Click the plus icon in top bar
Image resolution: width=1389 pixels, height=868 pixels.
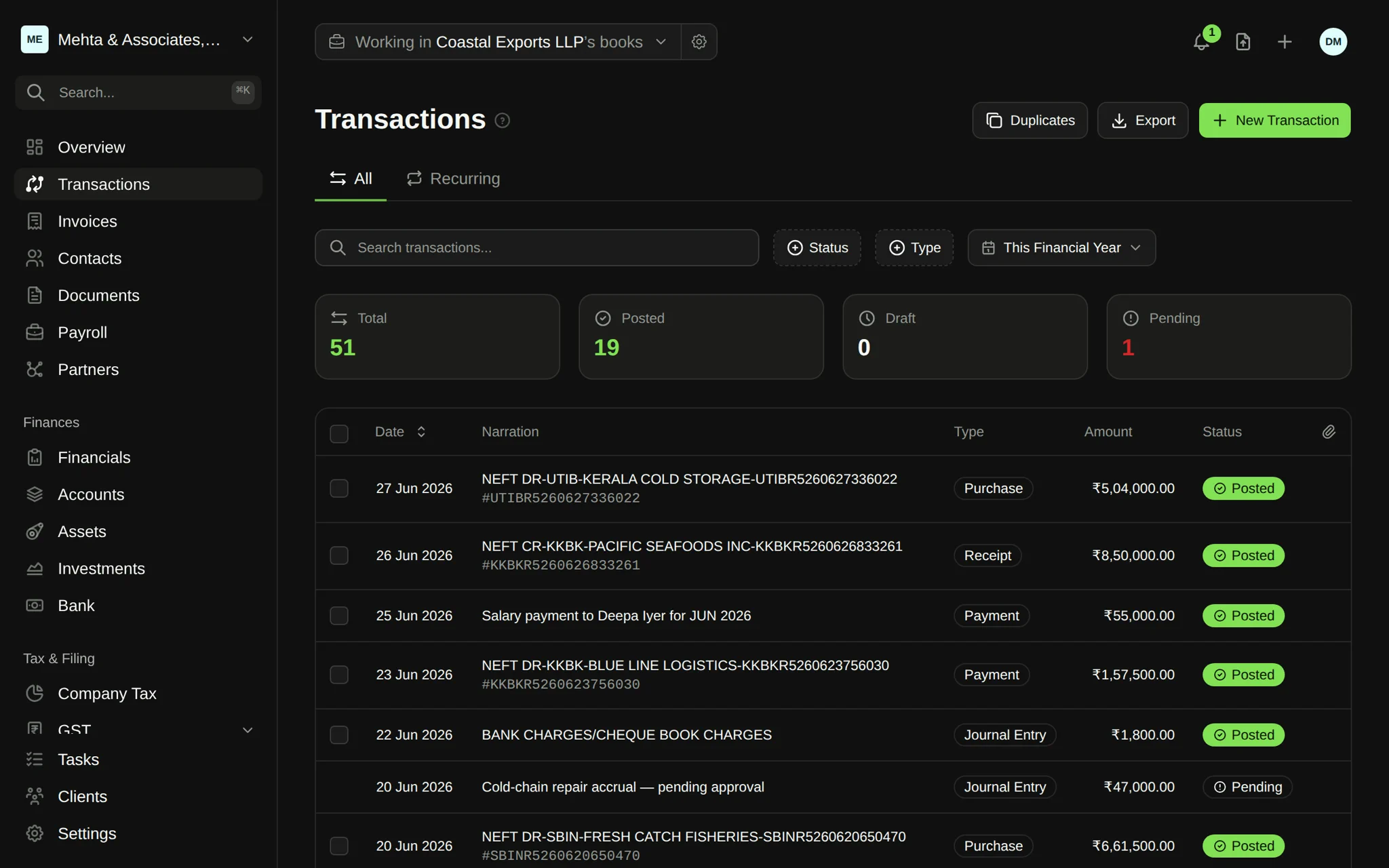click(x=1285, y=42)
